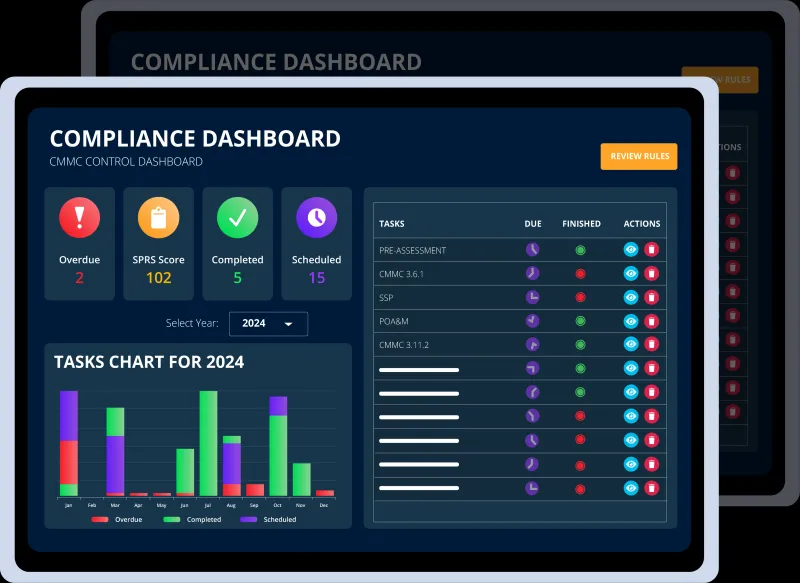Click the purple segment of the Mar bar
Screen dimensions: 800x583
pos(115,464)
